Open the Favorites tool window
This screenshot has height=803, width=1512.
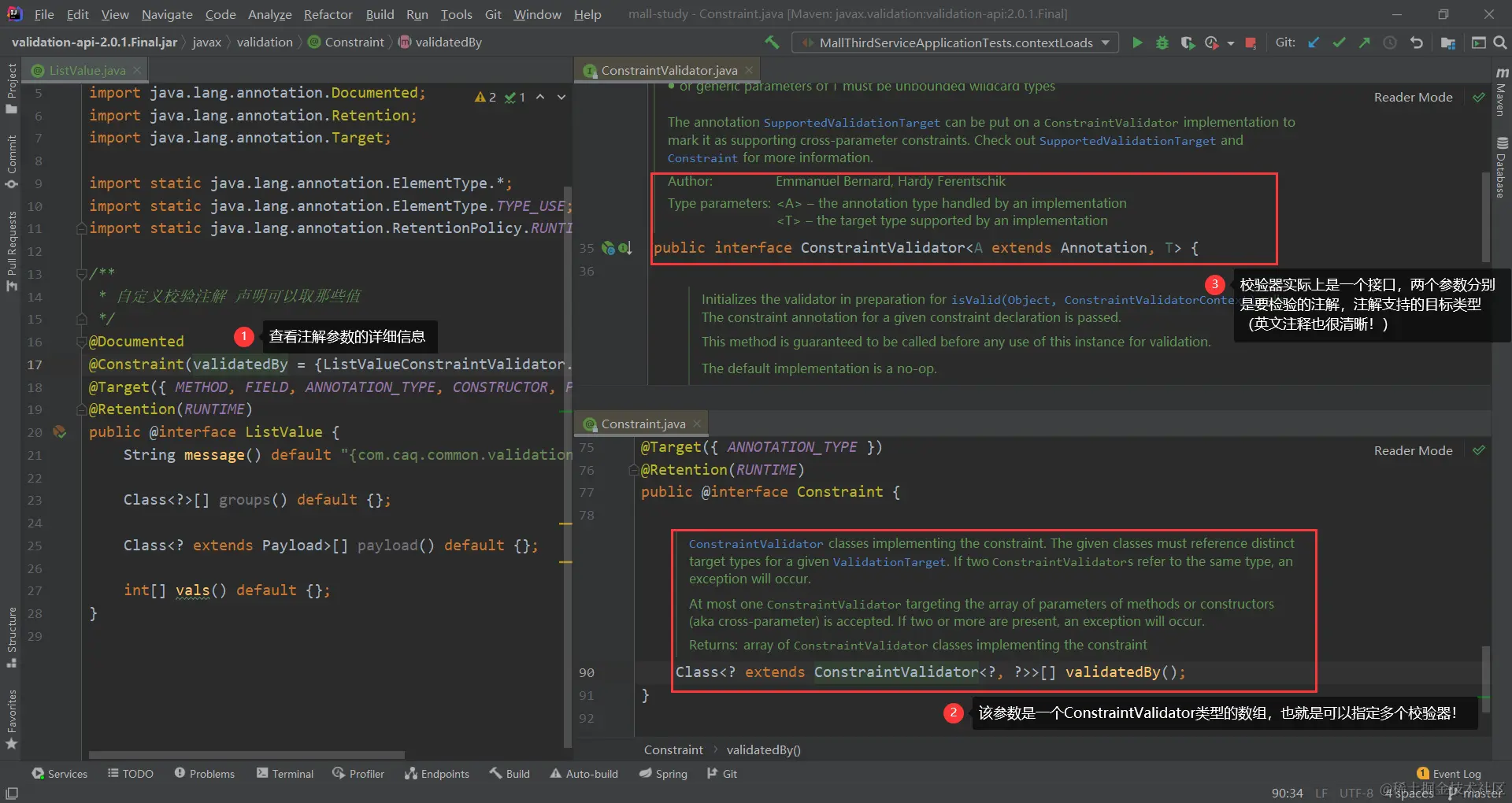(11, 720)
